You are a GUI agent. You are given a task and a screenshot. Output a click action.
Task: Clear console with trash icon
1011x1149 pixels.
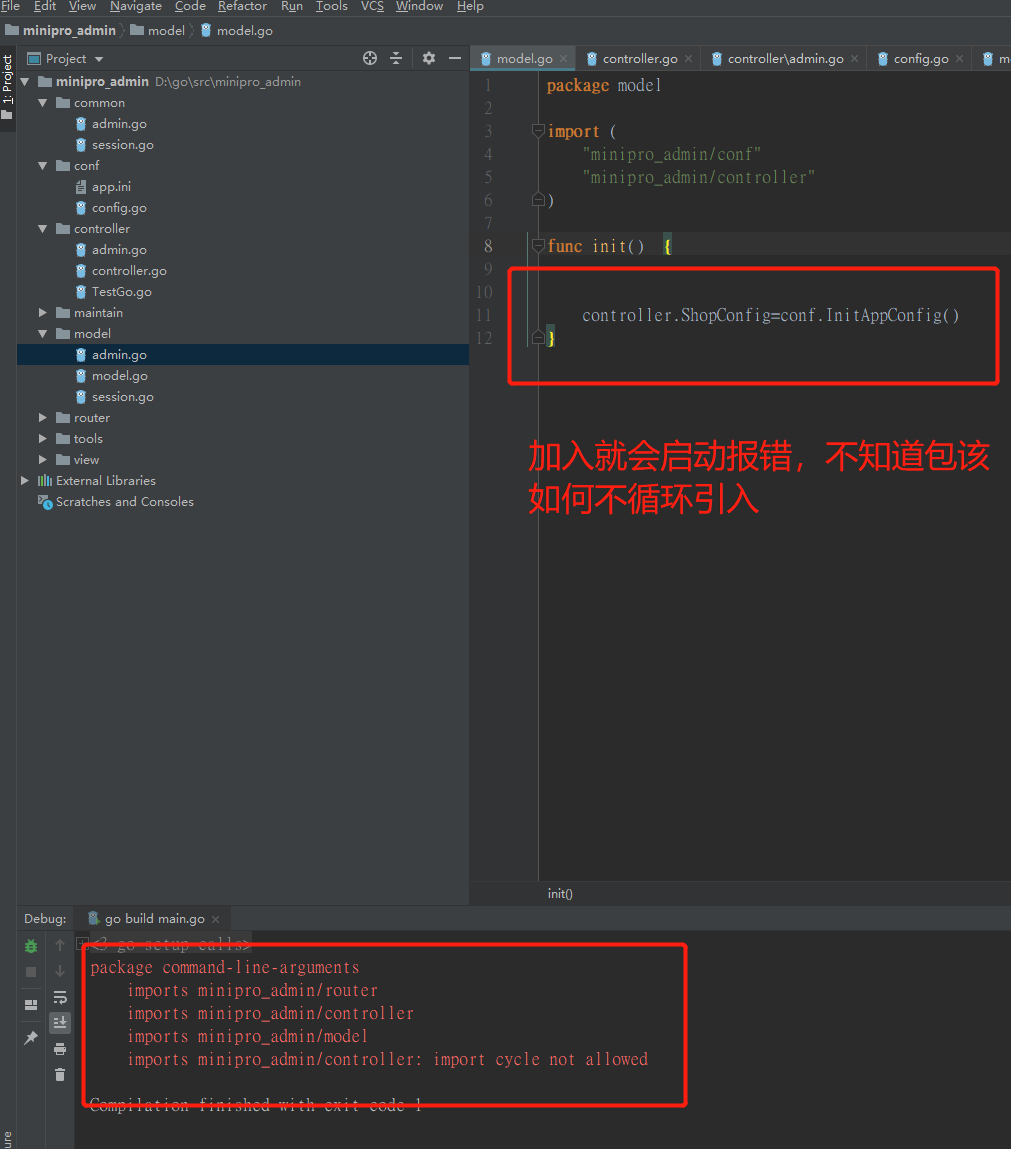(x=60, y=1075)
